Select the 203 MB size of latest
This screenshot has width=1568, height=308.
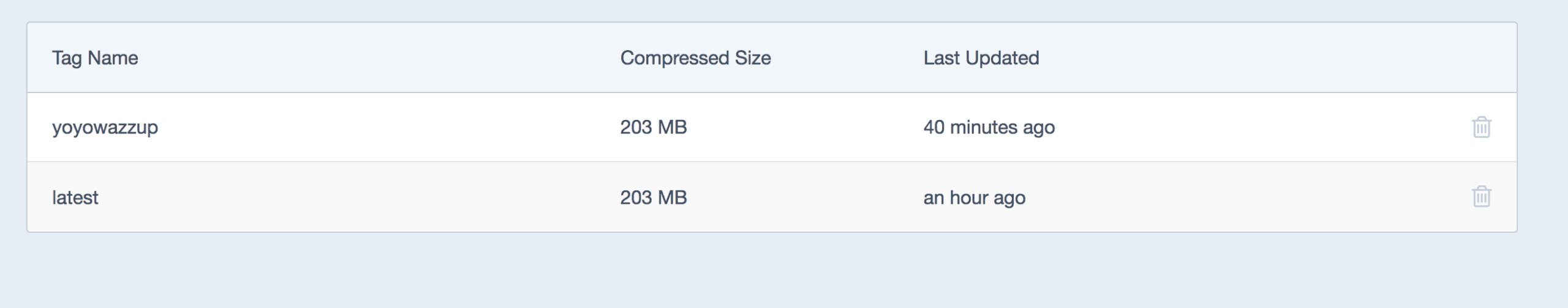coord(654,197)
